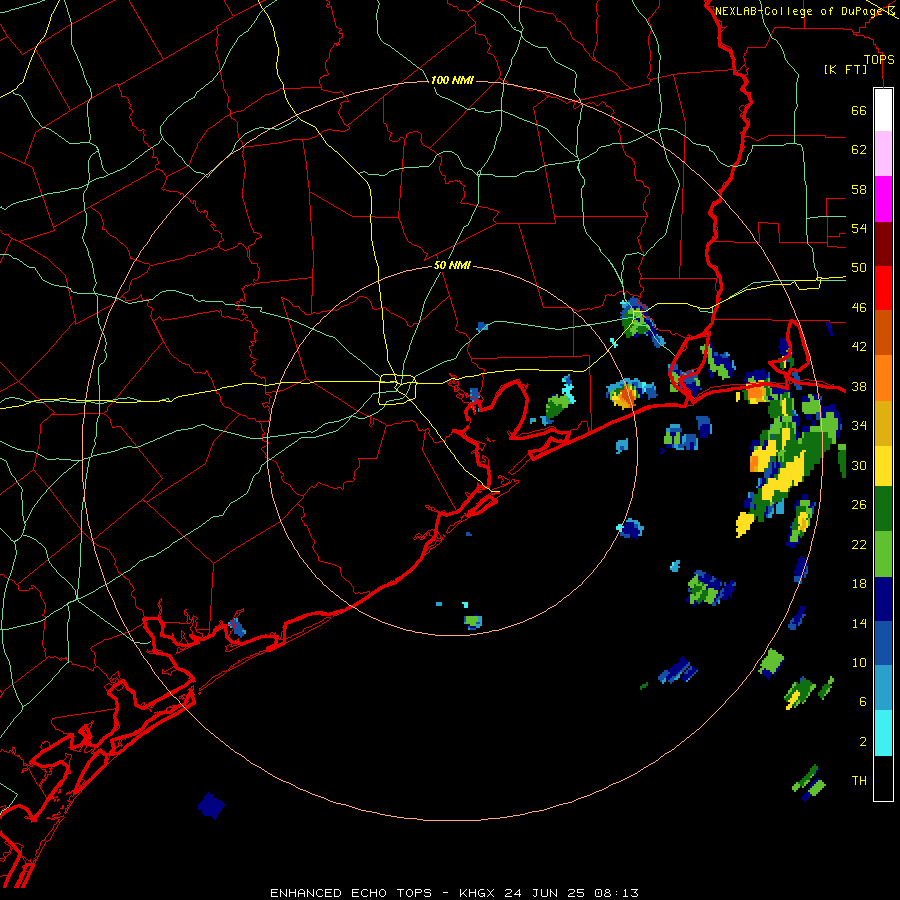Click the 34 legend value
The height and width of the screenshot is (900, 900).
click(859, 426)
